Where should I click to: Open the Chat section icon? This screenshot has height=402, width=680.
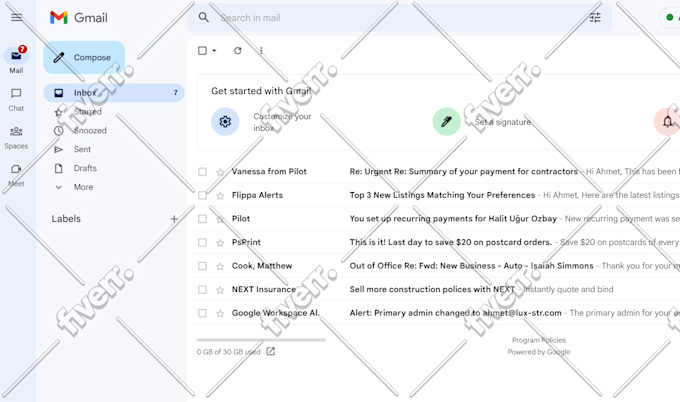click(x=16, y=93)
